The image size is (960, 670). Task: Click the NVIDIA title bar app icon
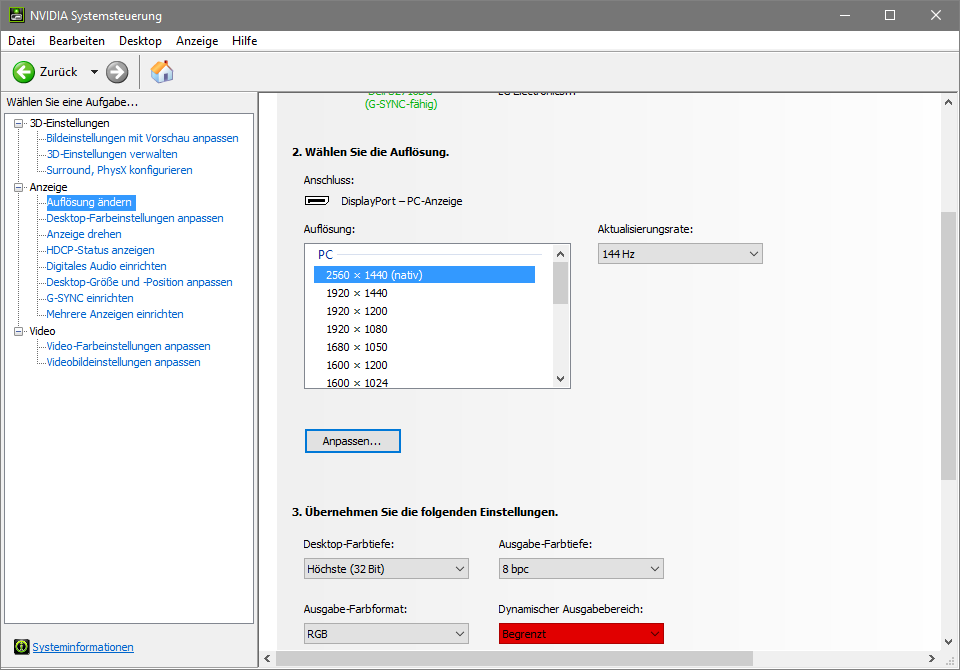(17, 15)
